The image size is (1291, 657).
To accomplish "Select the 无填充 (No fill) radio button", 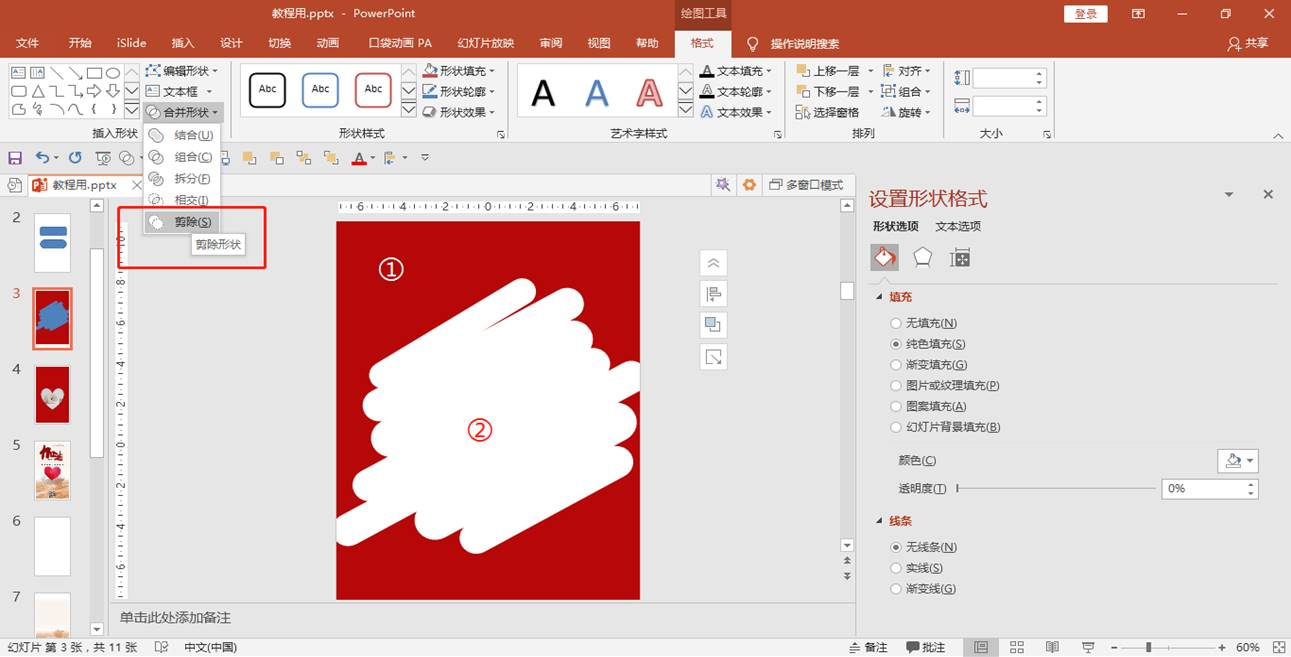I will tap(896, 324).
